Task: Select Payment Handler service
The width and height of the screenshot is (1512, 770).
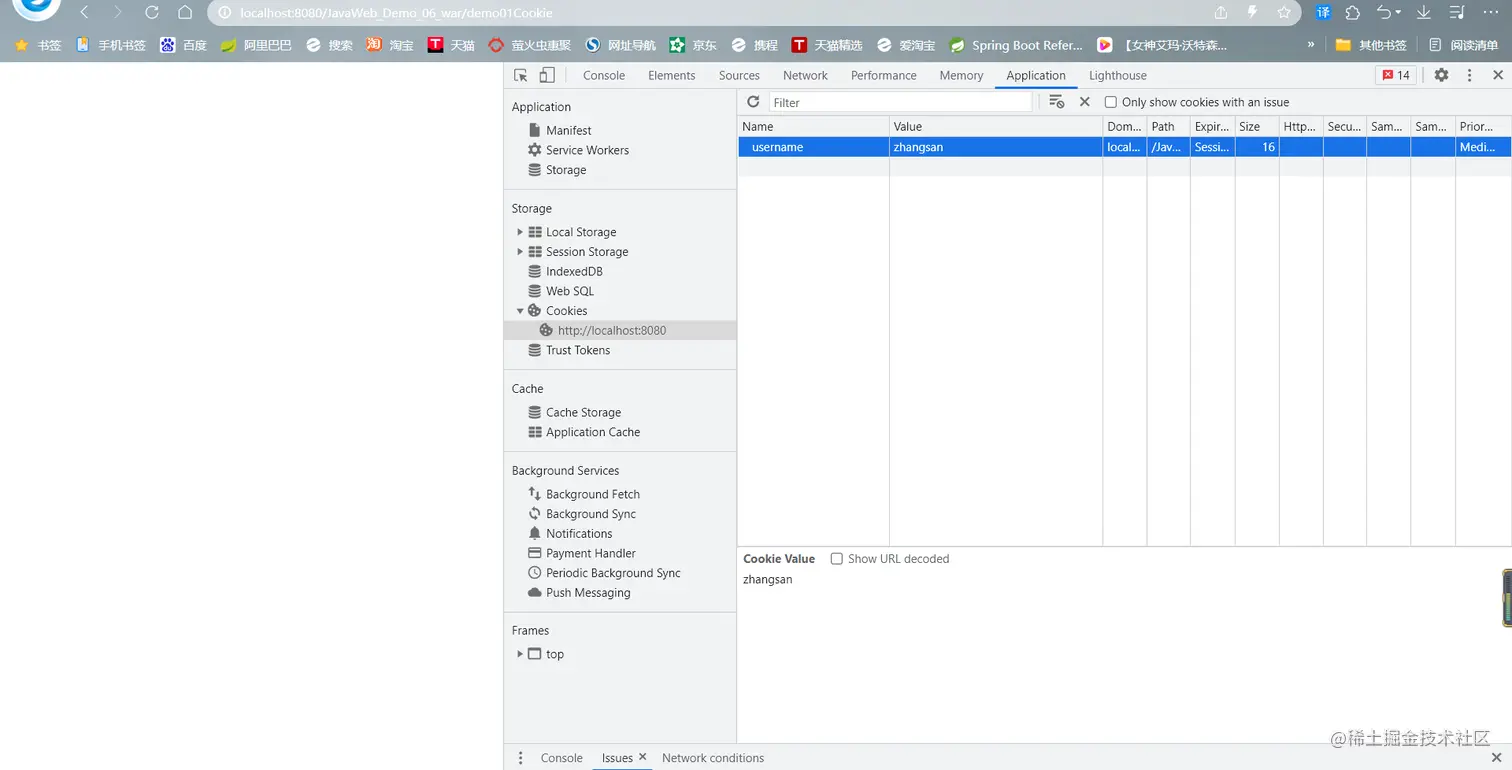Action: 590,553
